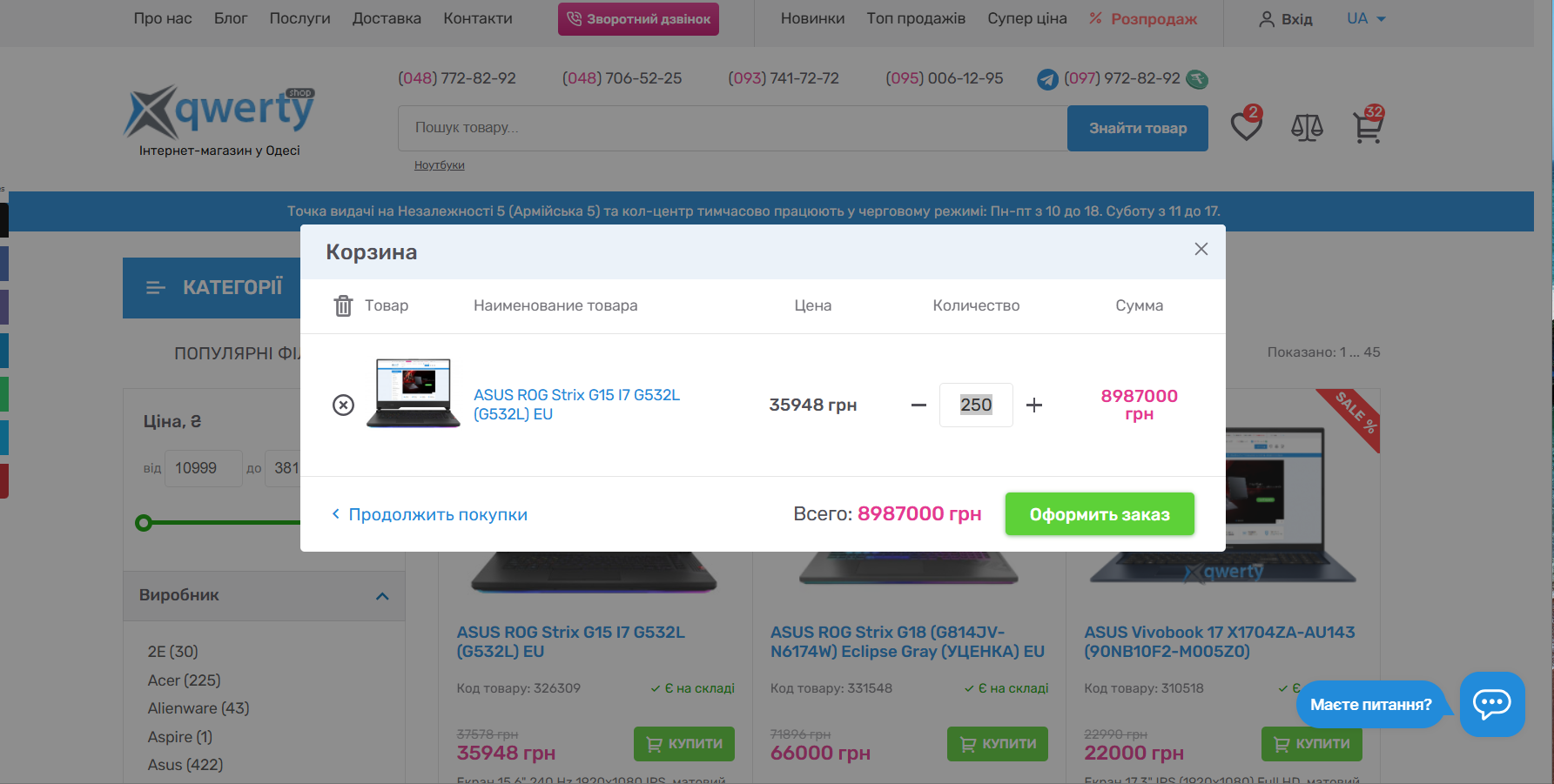Click the Ноутбуки link under search
This screenshot has width=1554, height=784.
pos(440,165)
